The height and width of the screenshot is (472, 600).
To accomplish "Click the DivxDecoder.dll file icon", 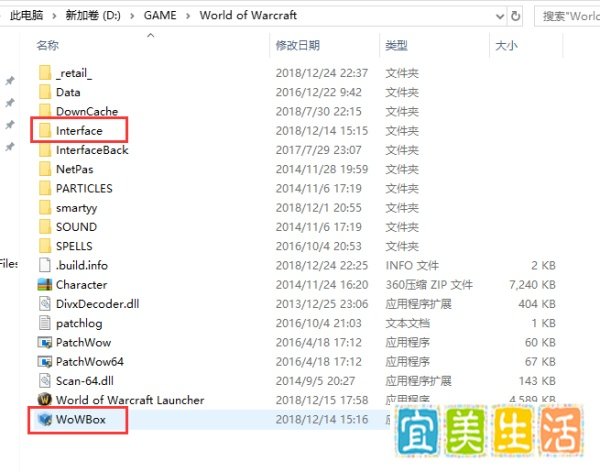I will point(45,304).
